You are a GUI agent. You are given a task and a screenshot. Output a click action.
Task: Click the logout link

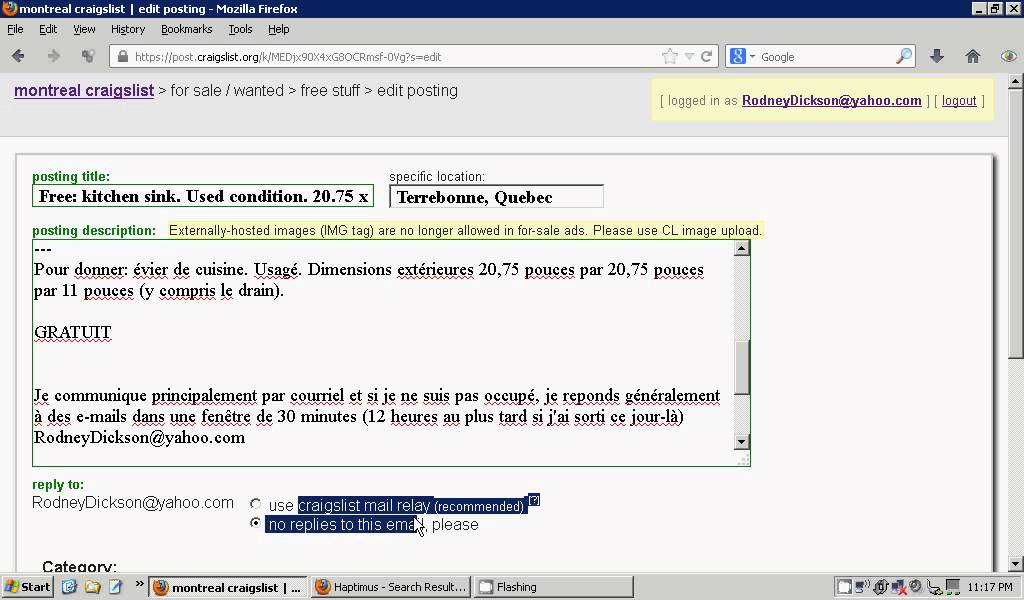pyautogui.click(x=959, y=101)
